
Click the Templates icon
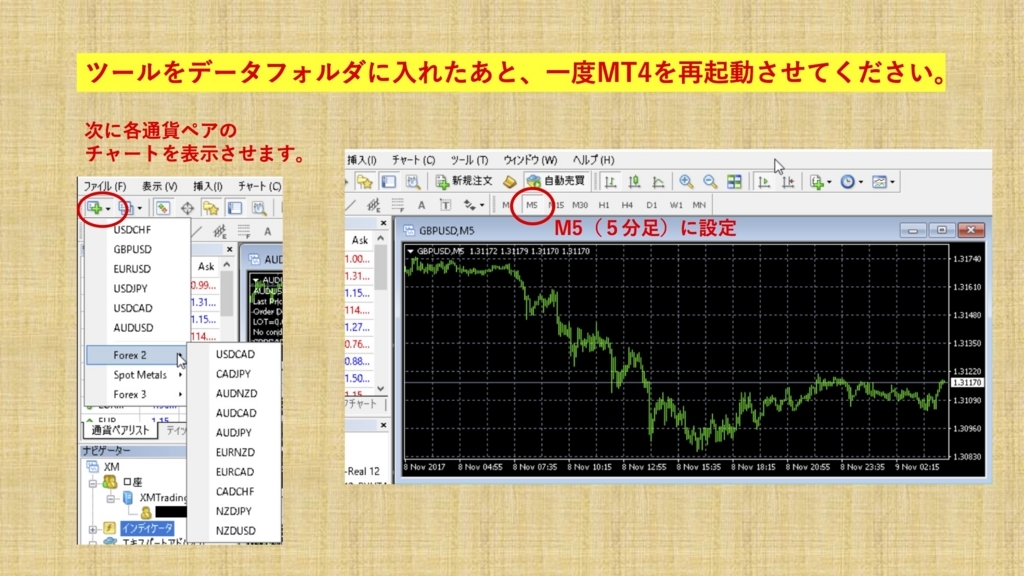click(879, 182)
